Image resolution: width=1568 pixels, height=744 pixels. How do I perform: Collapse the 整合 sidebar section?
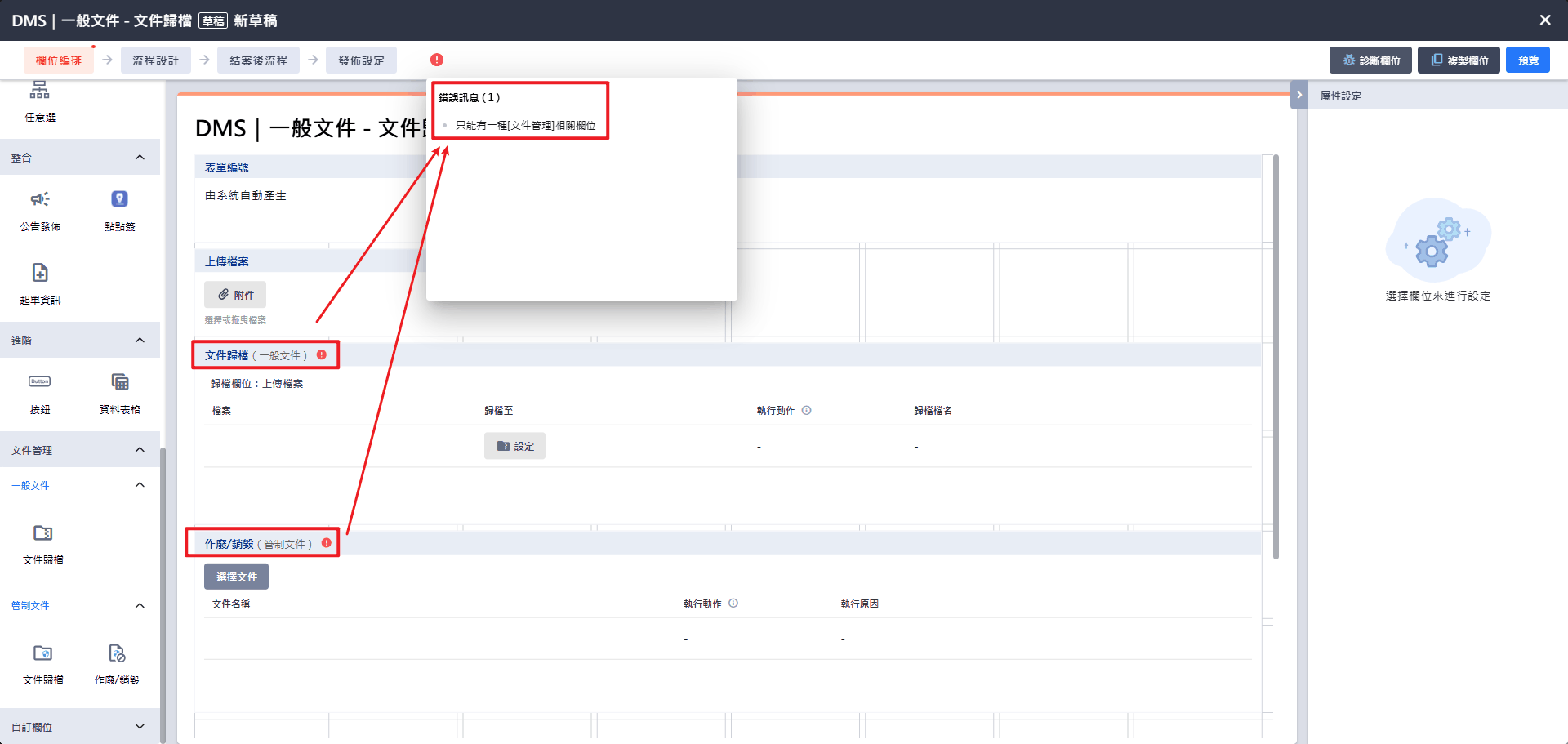click(x=140, y=157)
